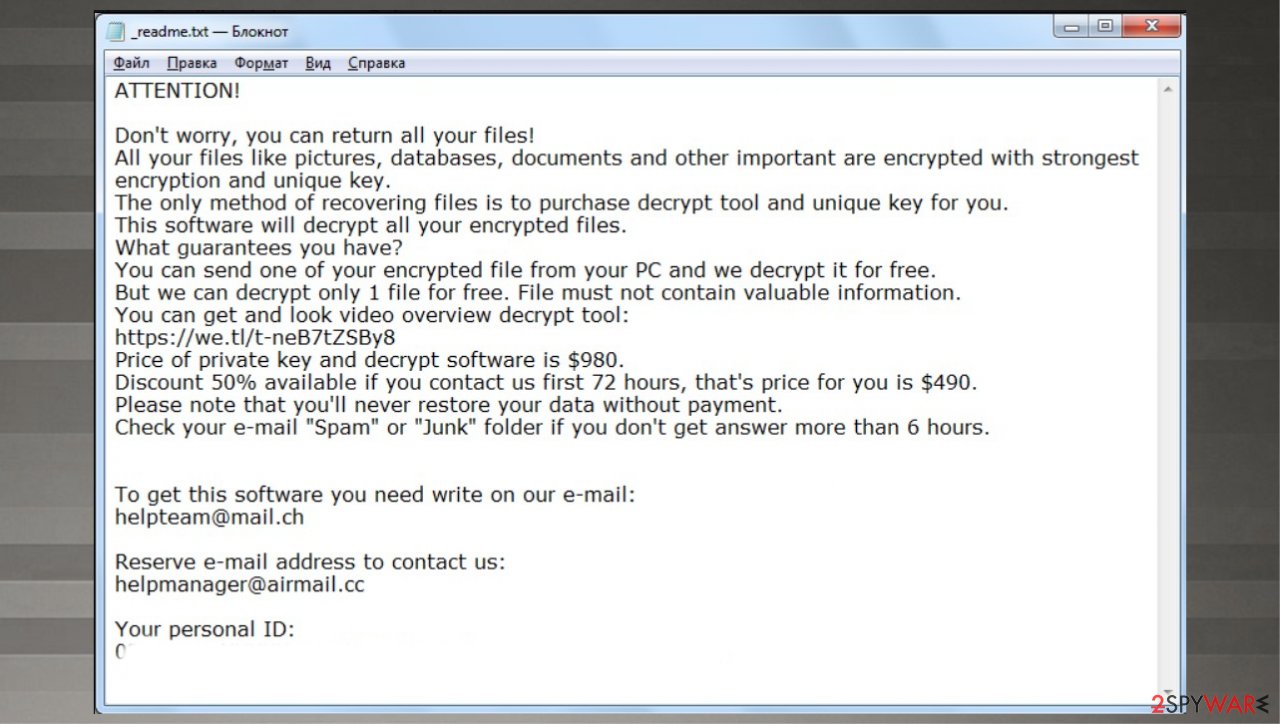The height and width of the screenshot is (724, 1280).
Task: Open the Файл menu
Action: coord(131,63)
